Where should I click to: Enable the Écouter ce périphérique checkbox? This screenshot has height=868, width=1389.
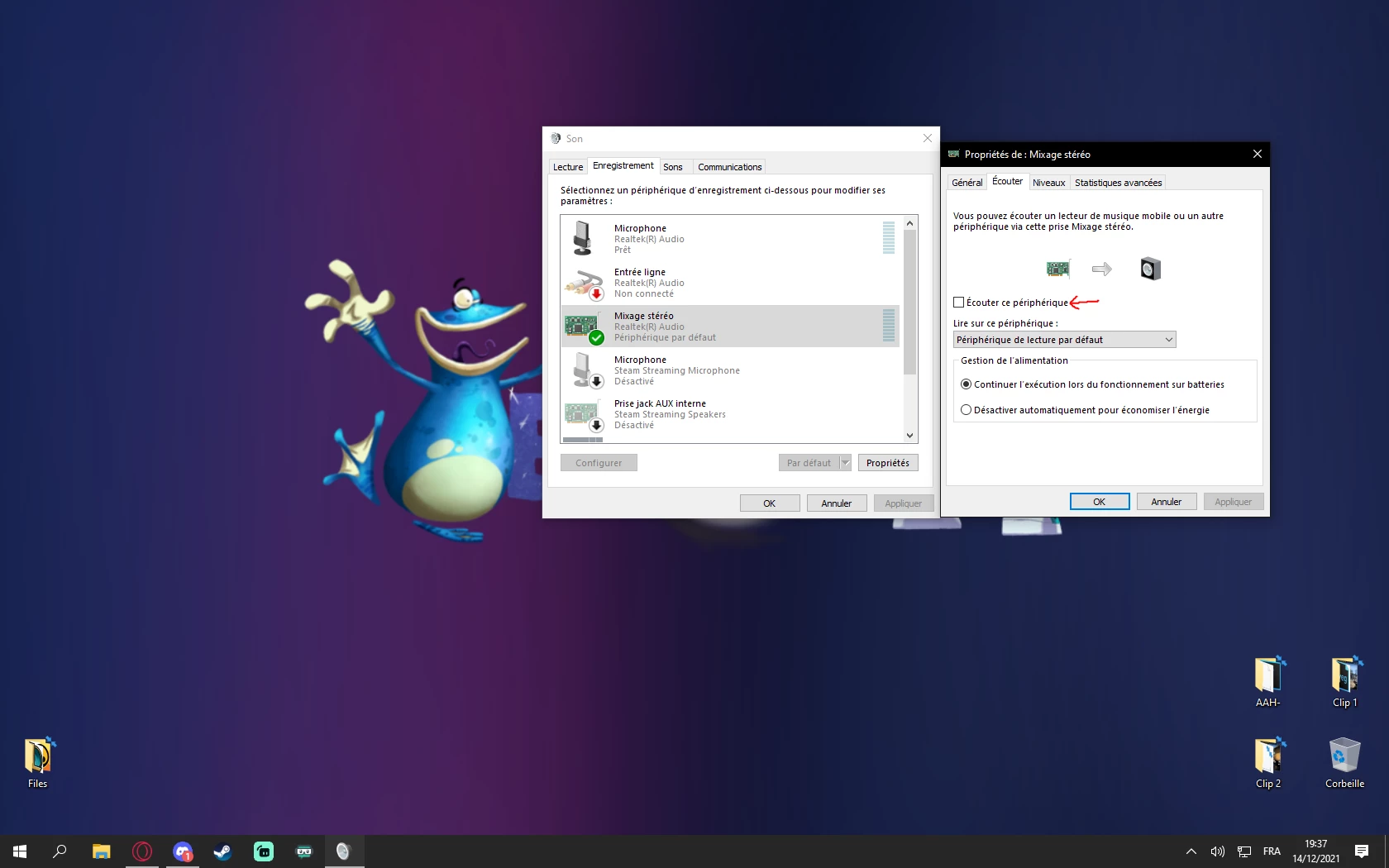point(959,303)
